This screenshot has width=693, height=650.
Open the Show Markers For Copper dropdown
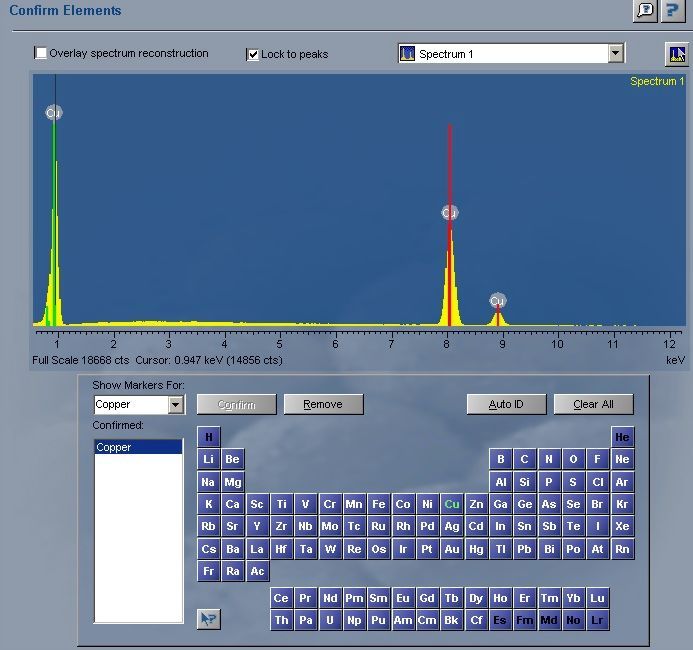point(176,405)
